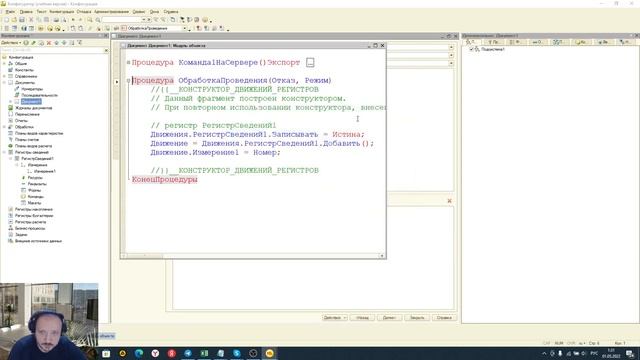Expand the Справочники tree node
This screenshot has height=360, width=640.
(4, 76)
